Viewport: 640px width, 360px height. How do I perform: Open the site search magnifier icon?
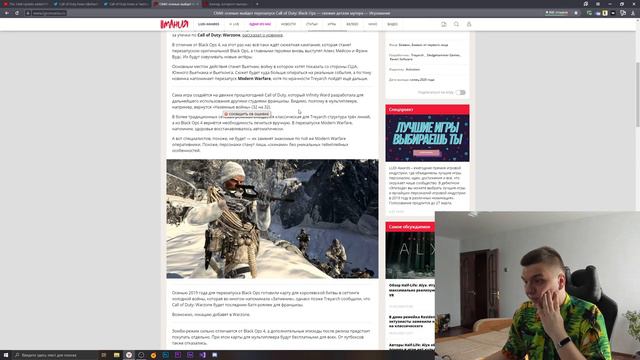click(456, 24)
